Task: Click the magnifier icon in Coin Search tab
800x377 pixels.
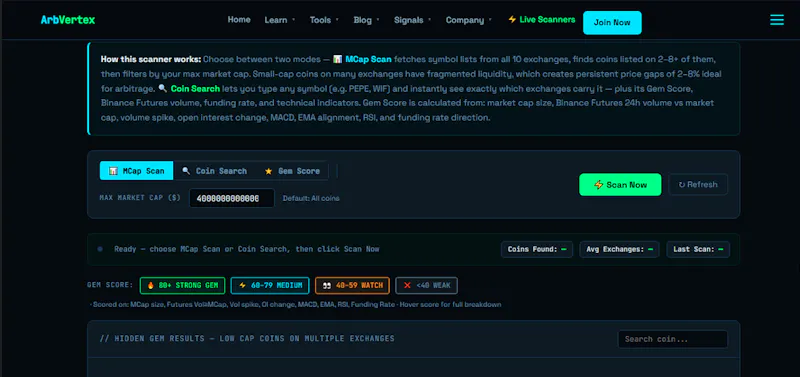Action: tap(186, 171)
